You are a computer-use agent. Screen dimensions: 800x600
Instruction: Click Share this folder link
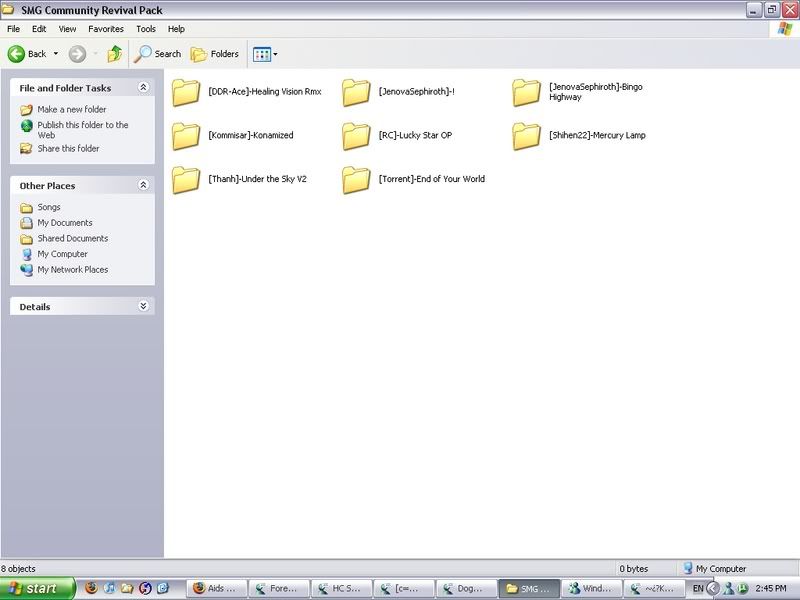point(68,148)
